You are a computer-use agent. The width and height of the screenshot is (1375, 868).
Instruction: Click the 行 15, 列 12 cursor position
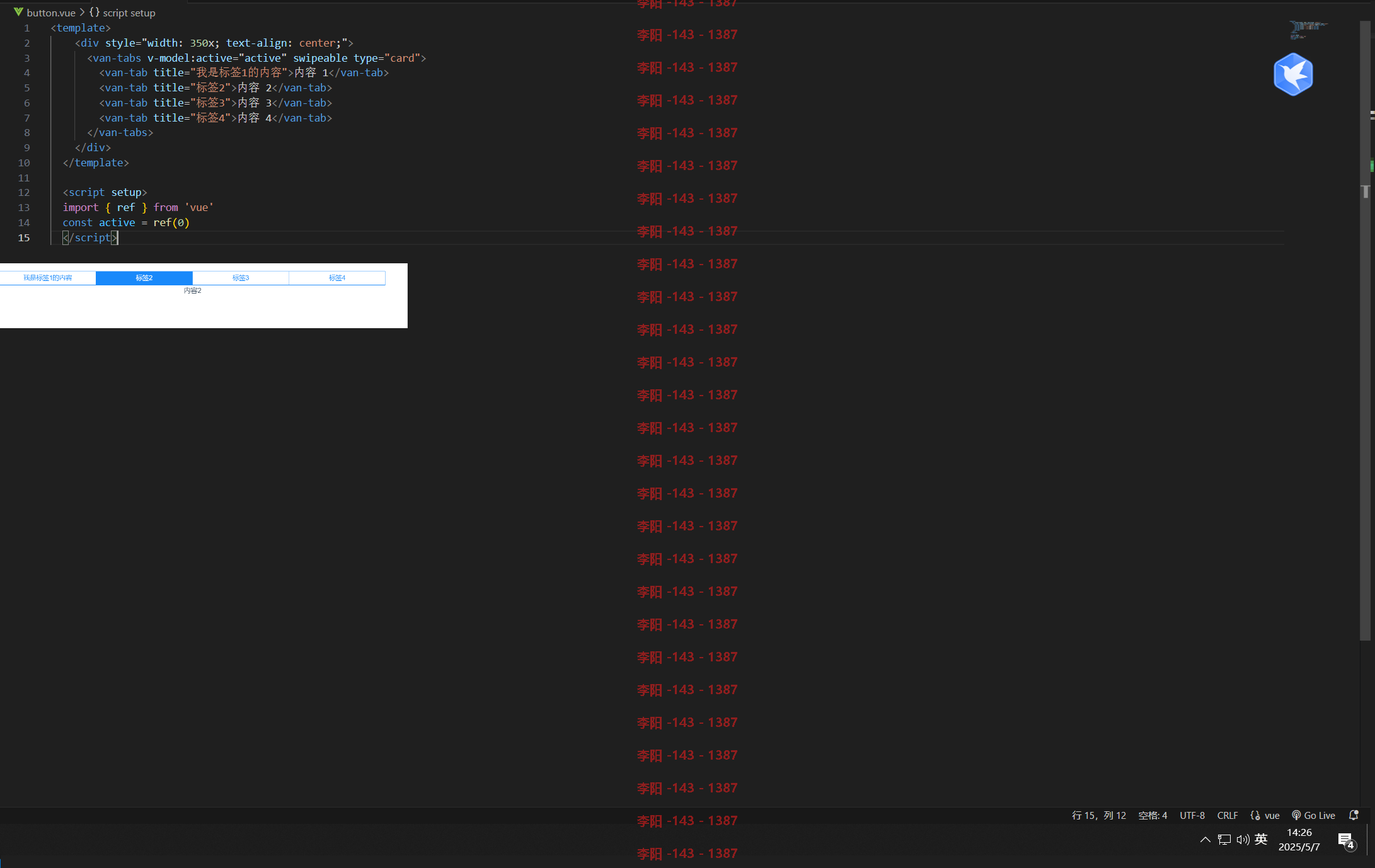pyautogui.click(x=1099, y=815)
